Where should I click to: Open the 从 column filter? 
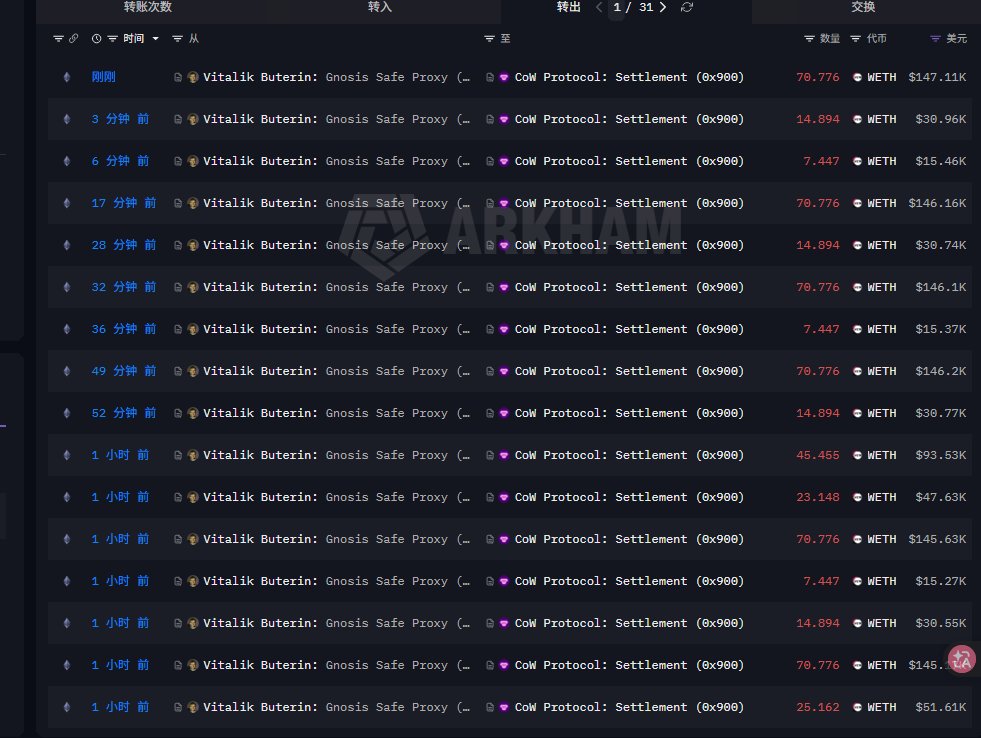[178, 39]
